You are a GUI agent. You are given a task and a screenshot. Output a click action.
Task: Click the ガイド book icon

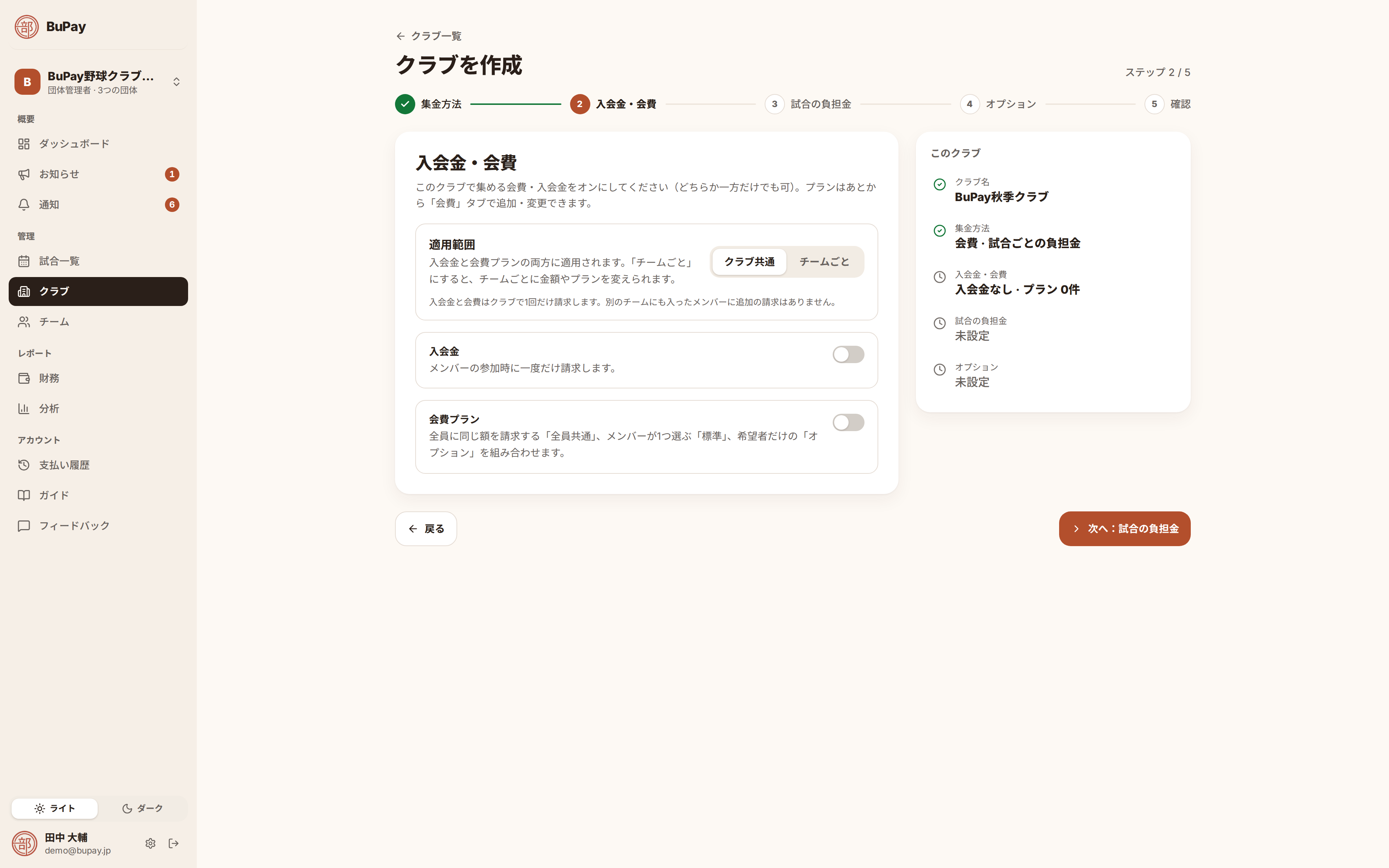pos(24,495)
